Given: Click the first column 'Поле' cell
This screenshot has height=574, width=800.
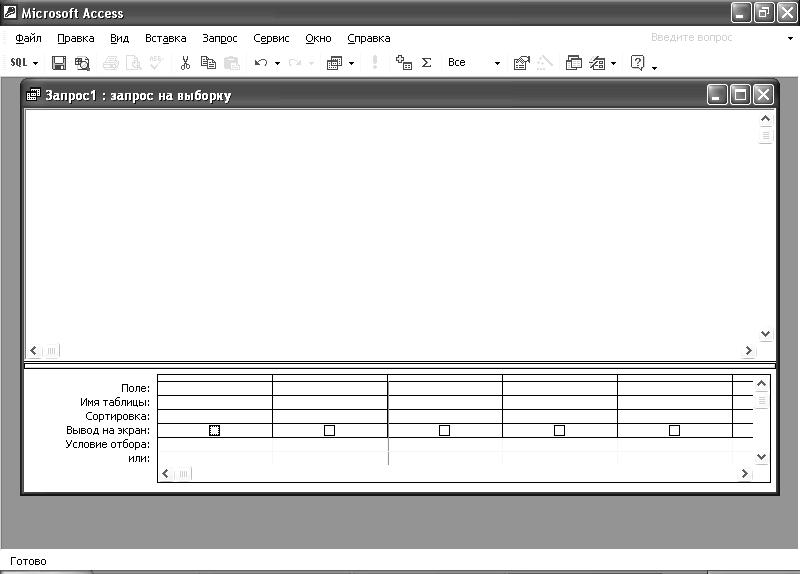Looking at the screenshot, I should tap(215, 388).
